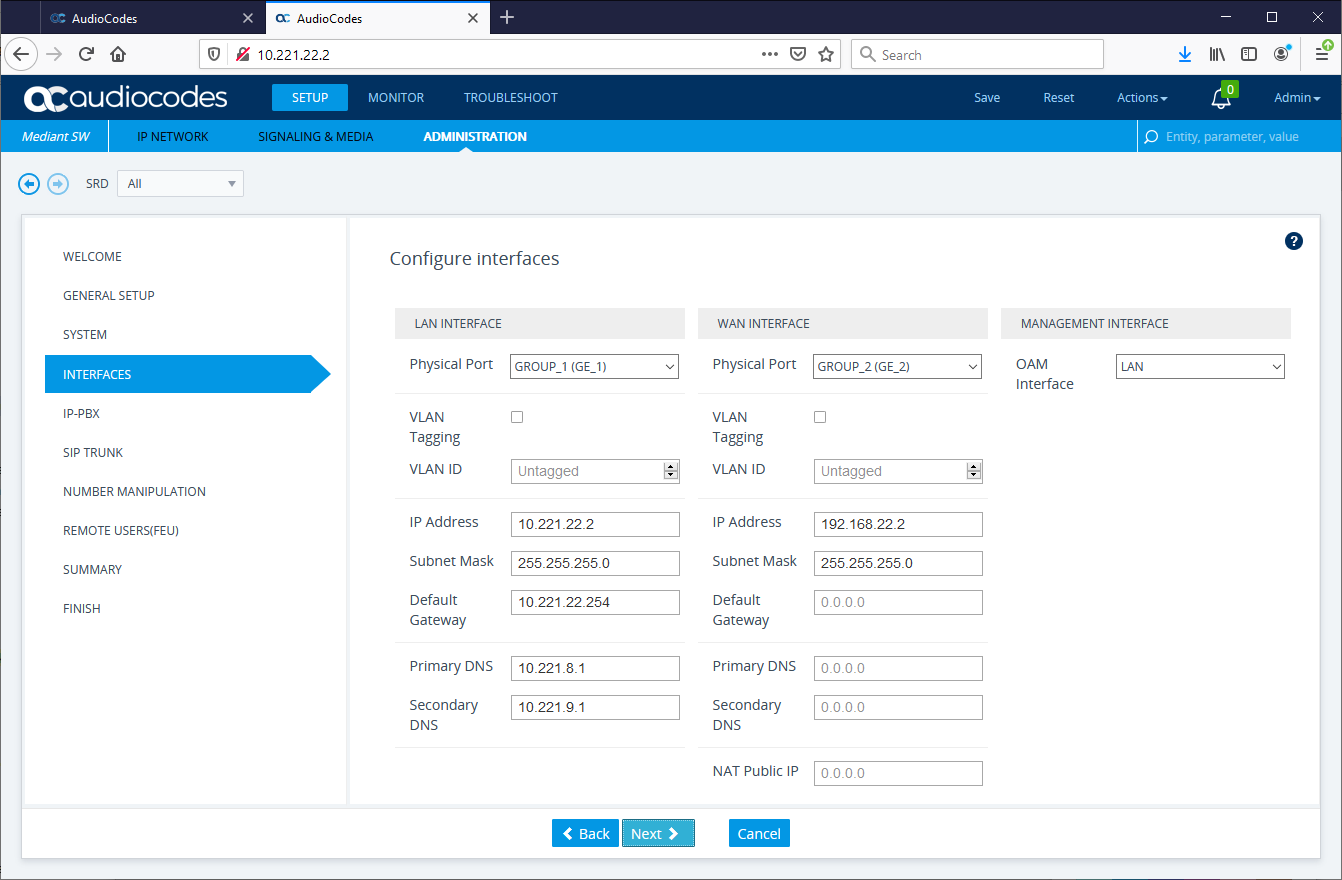Image resolution: width=1342 pixels, height=880 pixels.
Task: Enable VLAN Tagging for WAN interface
Action: pos(820,417)
